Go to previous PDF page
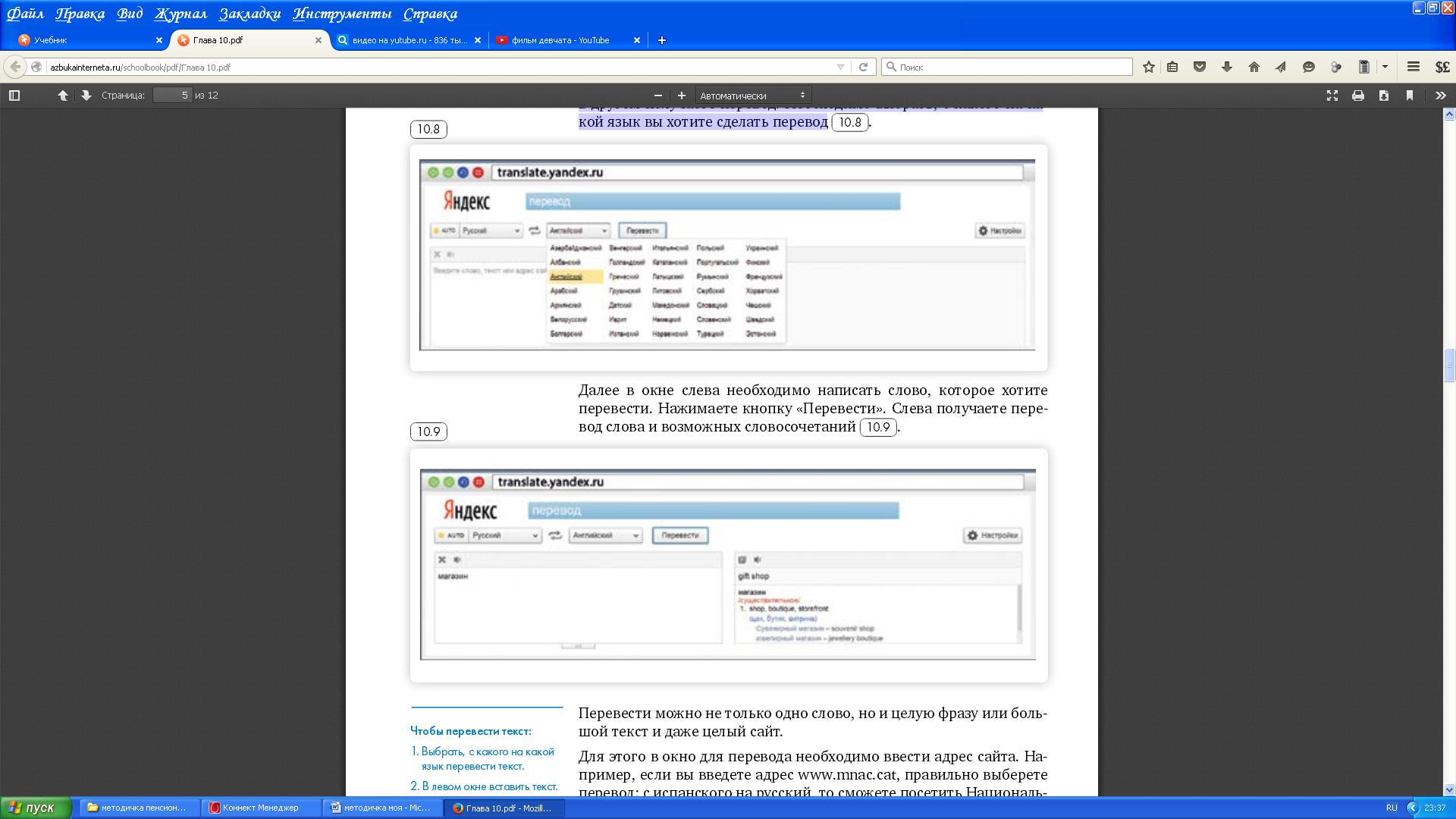This screenshot has height=819, width=1456. point(63,96)
